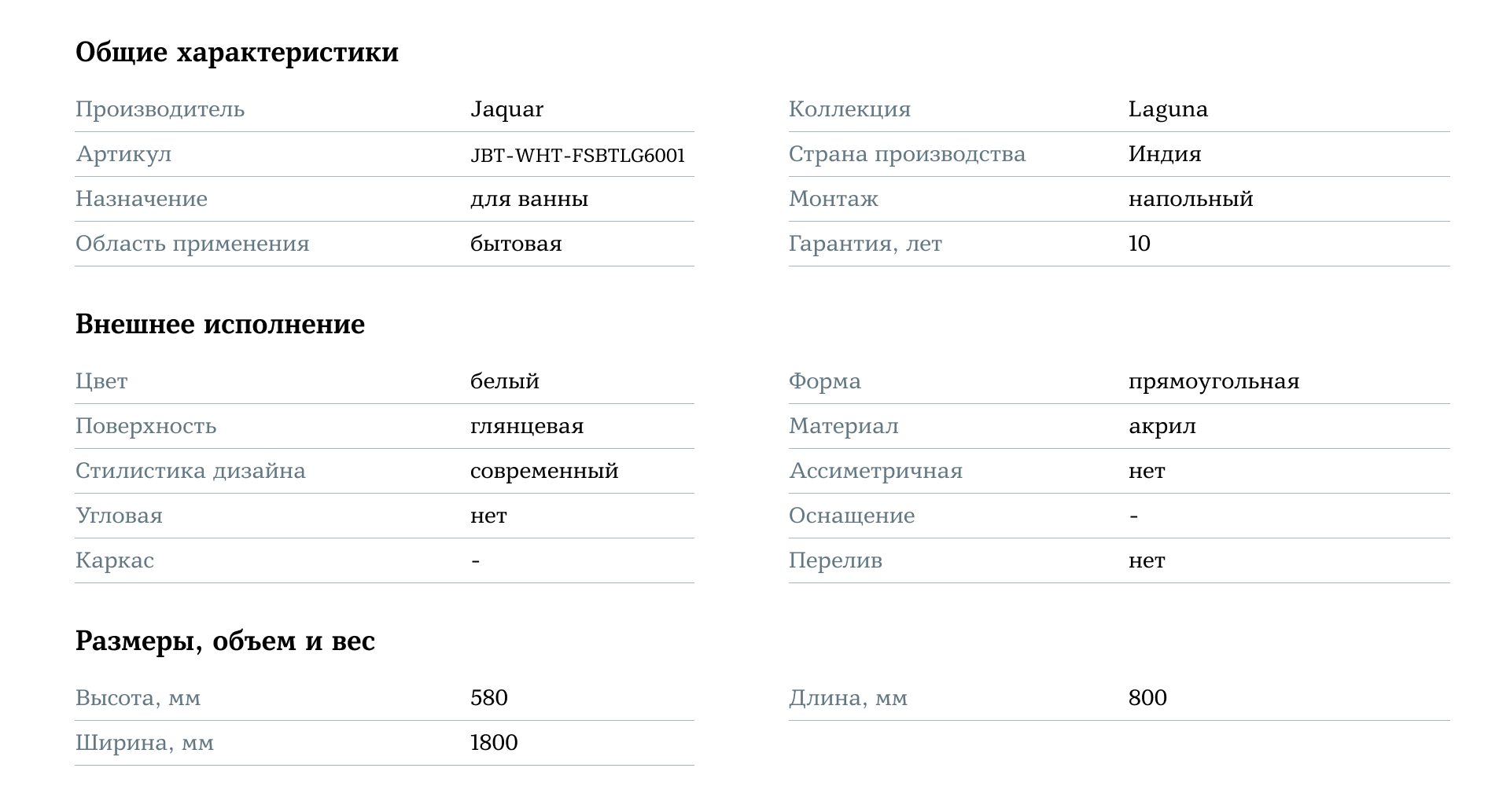This screenshot has width=1510, height=812.
Task: Click the Laguna collection value
Action: point(1168,109)
